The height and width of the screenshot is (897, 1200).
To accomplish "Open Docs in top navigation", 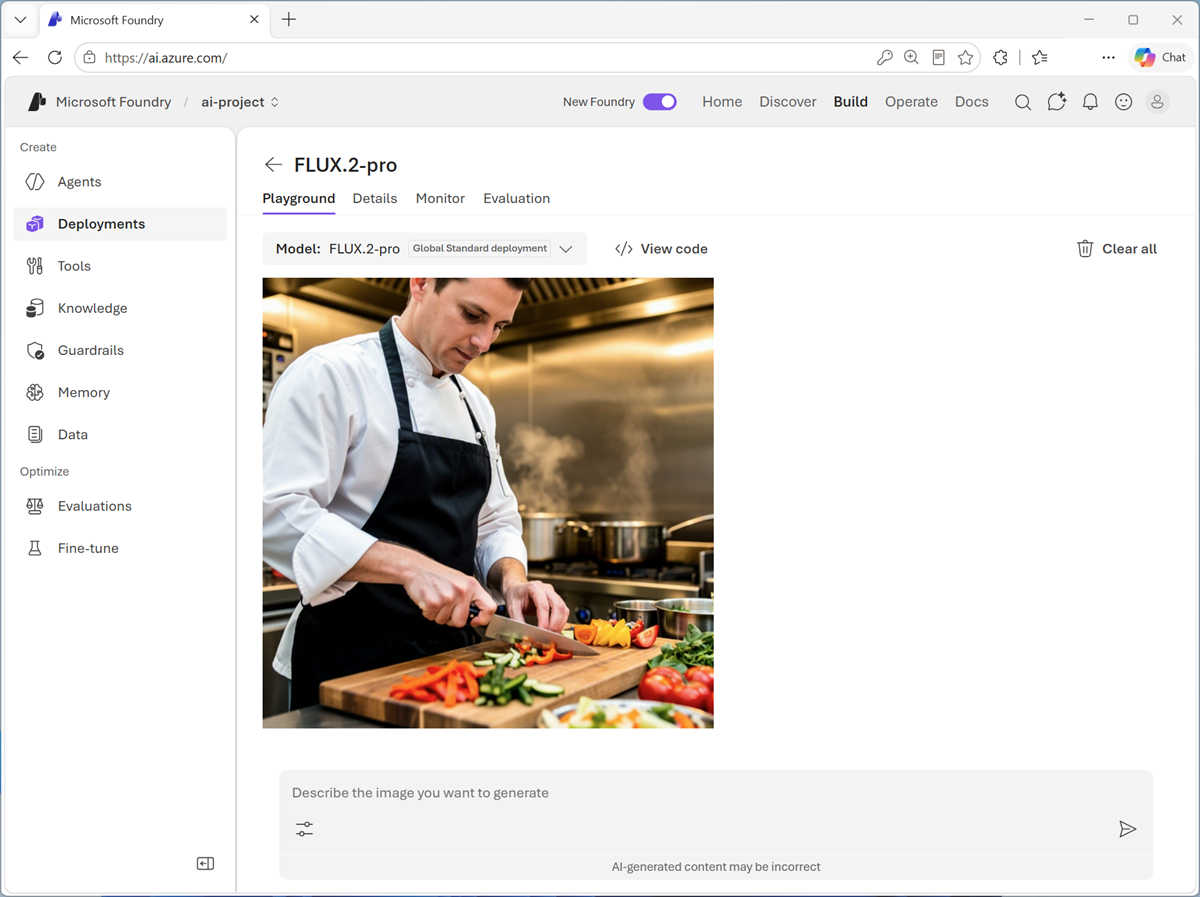I will point(972,102).
